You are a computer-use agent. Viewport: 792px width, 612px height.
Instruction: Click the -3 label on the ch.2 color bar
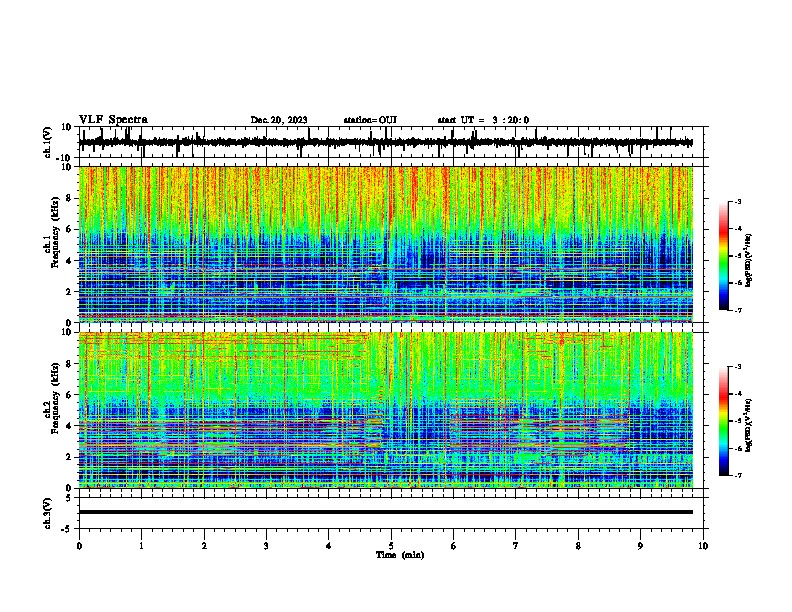coord(737,367)
